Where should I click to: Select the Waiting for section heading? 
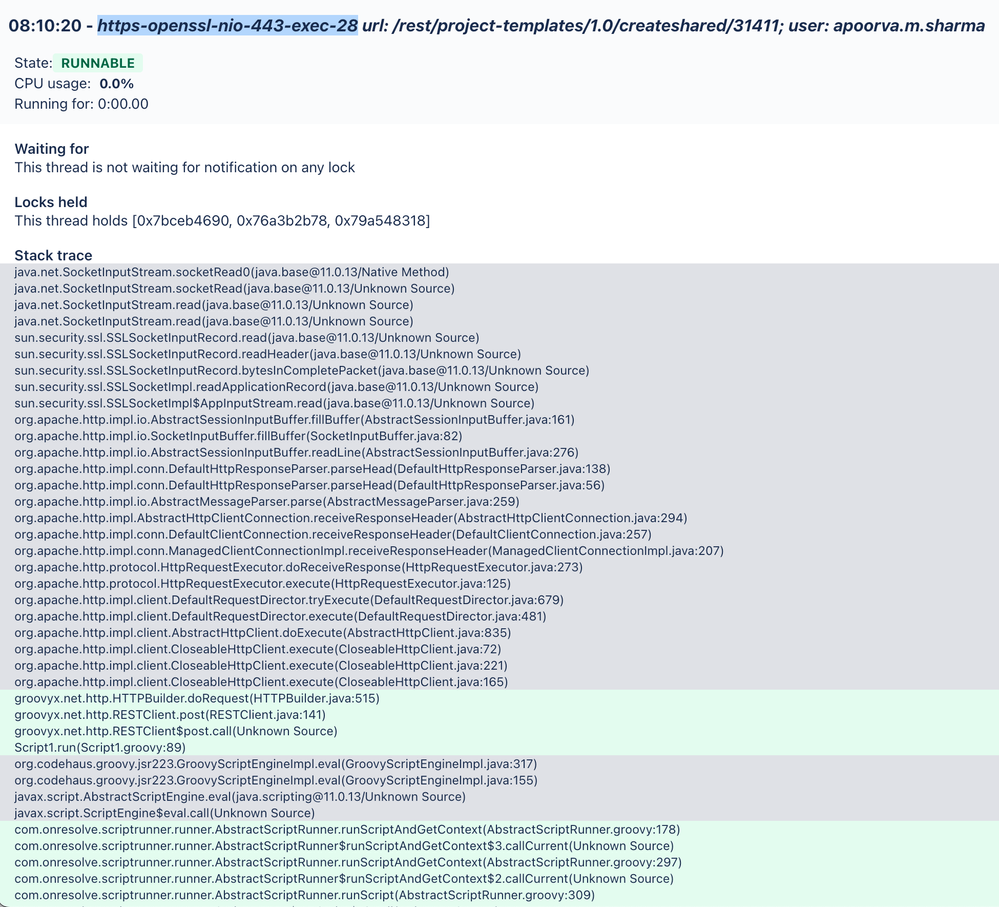pos(53,148)
